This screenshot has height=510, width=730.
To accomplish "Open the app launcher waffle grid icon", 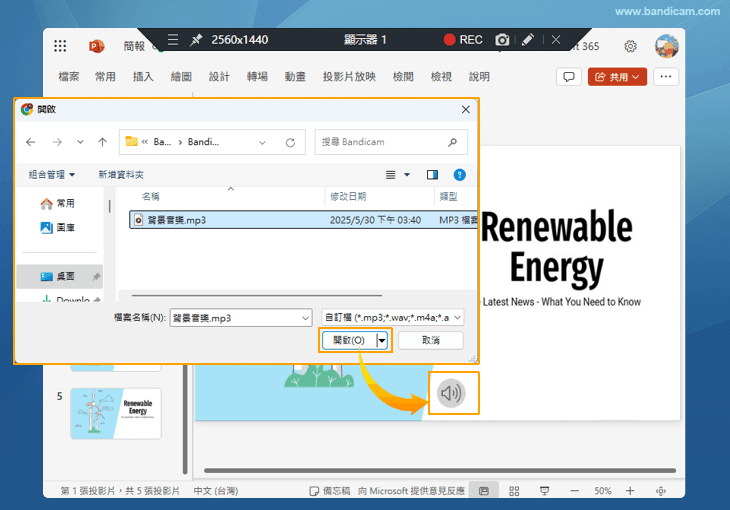I will (60, 46).
